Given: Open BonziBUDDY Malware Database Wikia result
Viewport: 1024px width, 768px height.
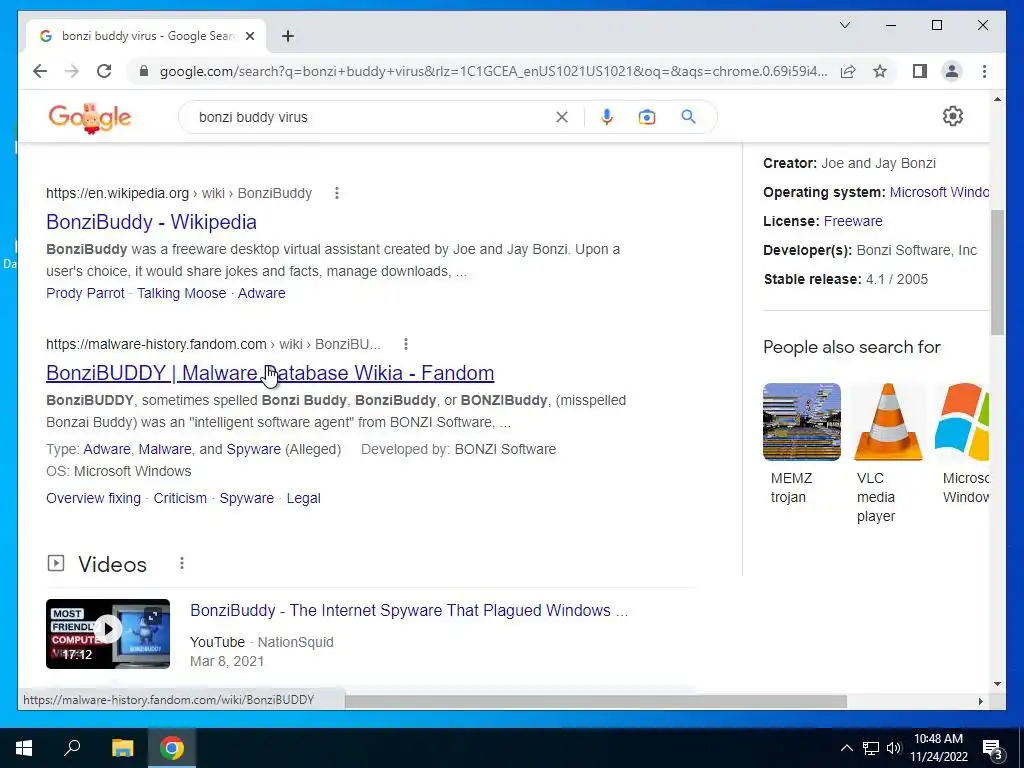Looking at the screenshot, I should (270, 373).
